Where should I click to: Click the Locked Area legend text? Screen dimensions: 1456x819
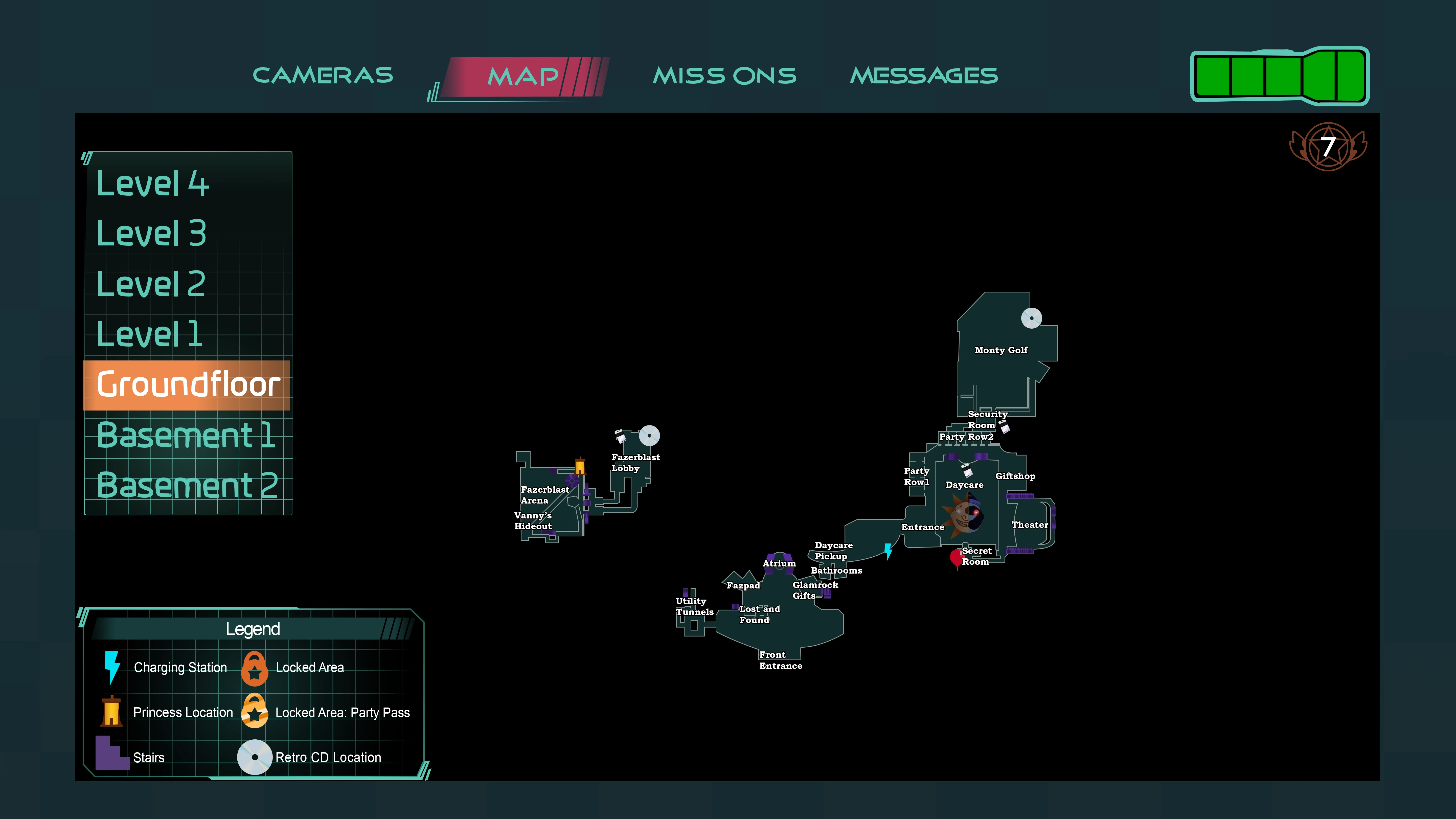tap(310, 668)
